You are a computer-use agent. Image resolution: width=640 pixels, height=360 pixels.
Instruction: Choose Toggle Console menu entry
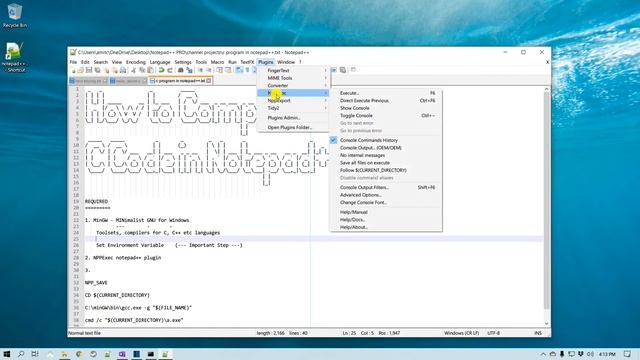(386, 116)
